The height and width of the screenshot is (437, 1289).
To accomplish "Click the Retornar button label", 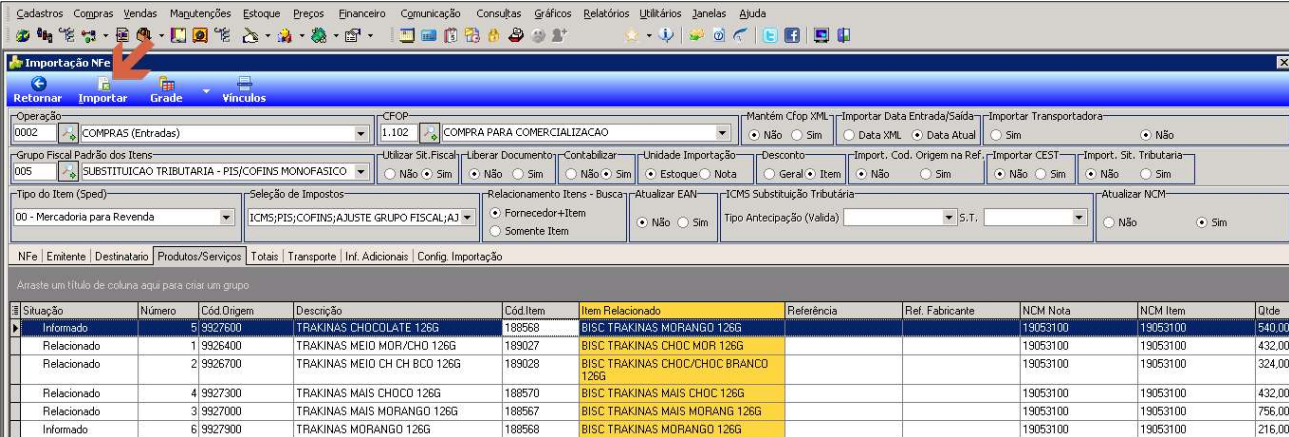I will click(x=37, y=98).
